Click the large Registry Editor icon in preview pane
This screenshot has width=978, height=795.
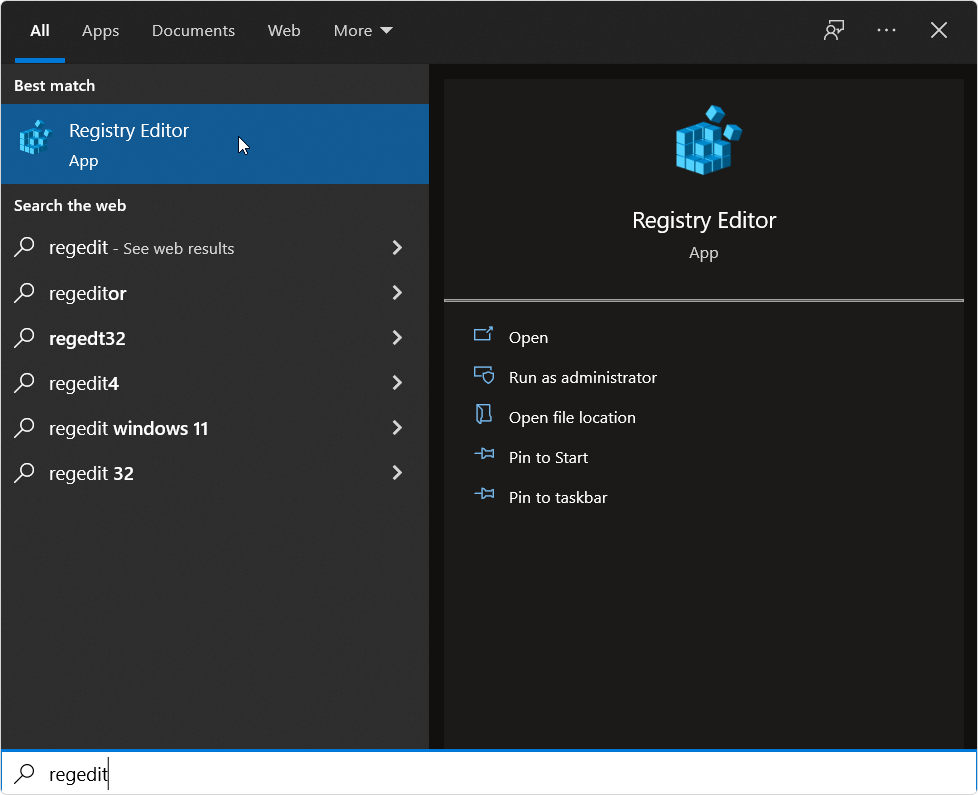(709, 140)
